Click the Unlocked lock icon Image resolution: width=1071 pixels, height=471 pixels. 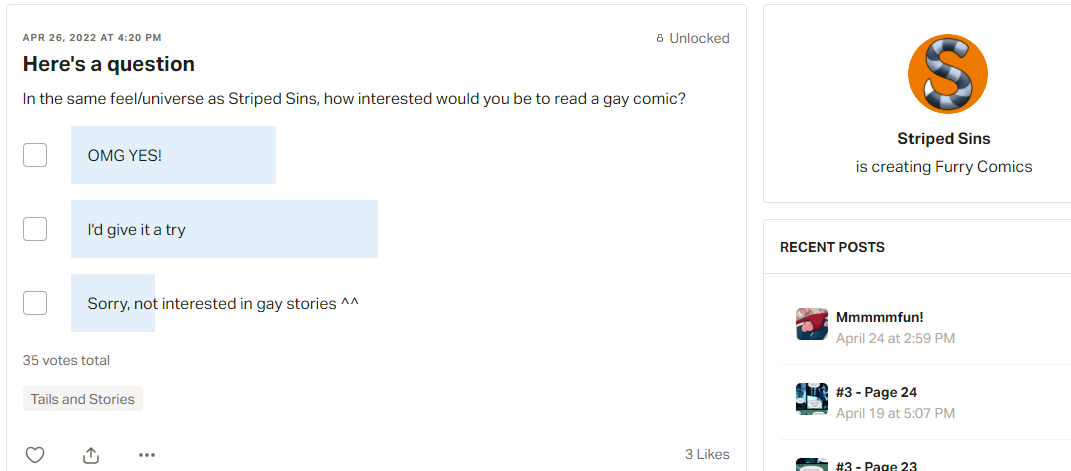pos(660,39)
